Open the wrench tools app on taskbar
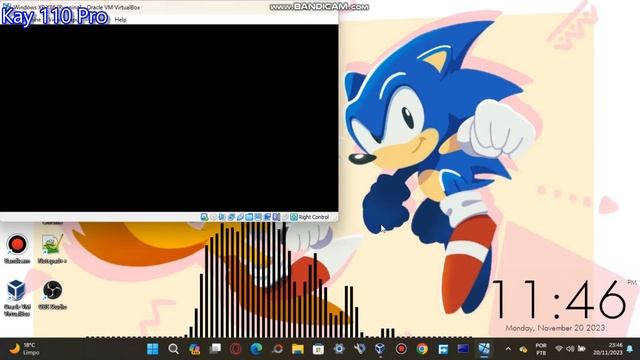The image size is (640, 360). [x=360, y=349]
